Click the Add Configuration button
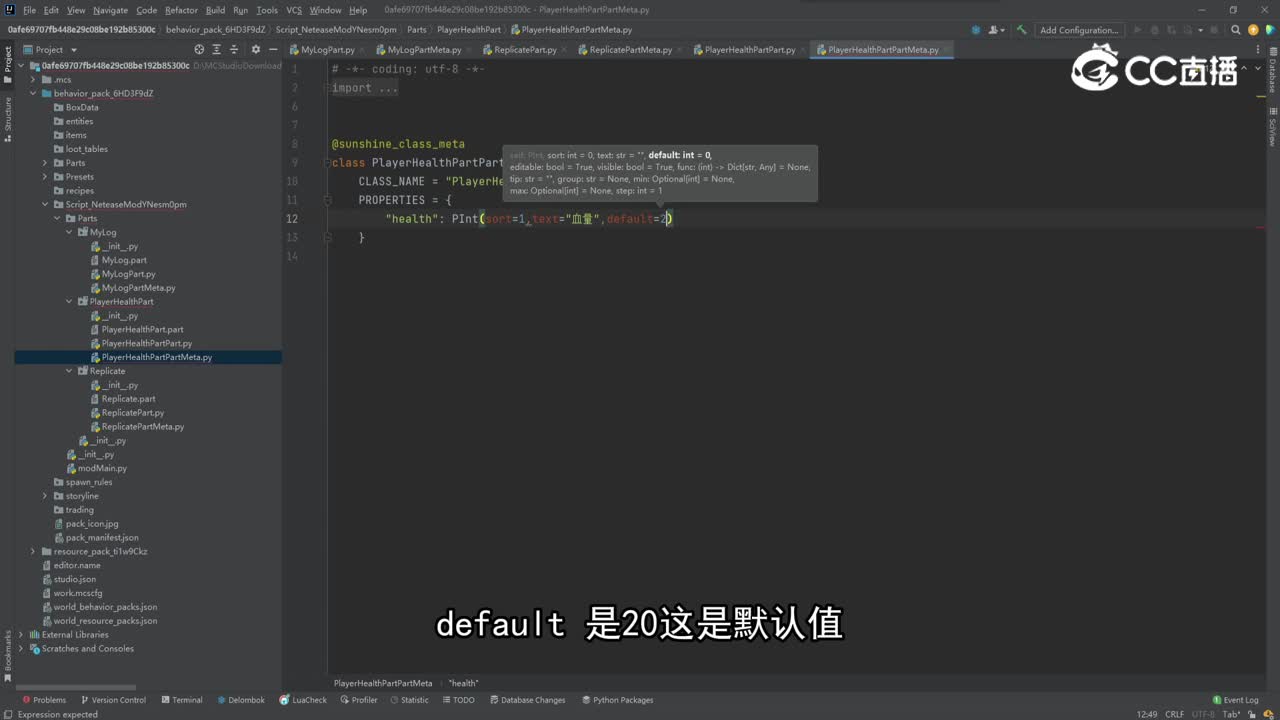 [1079, 30]
